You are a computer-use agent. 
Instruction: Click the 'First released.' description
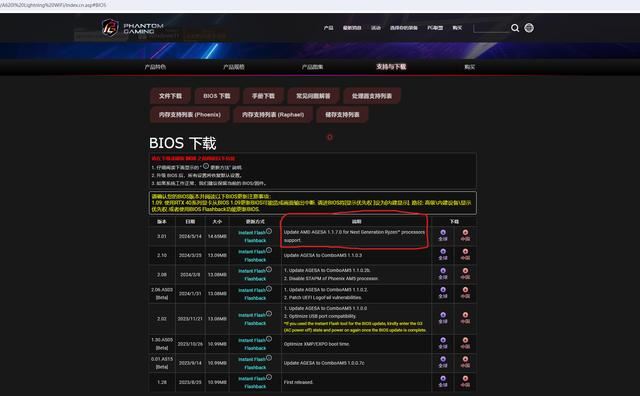point(298,382)
